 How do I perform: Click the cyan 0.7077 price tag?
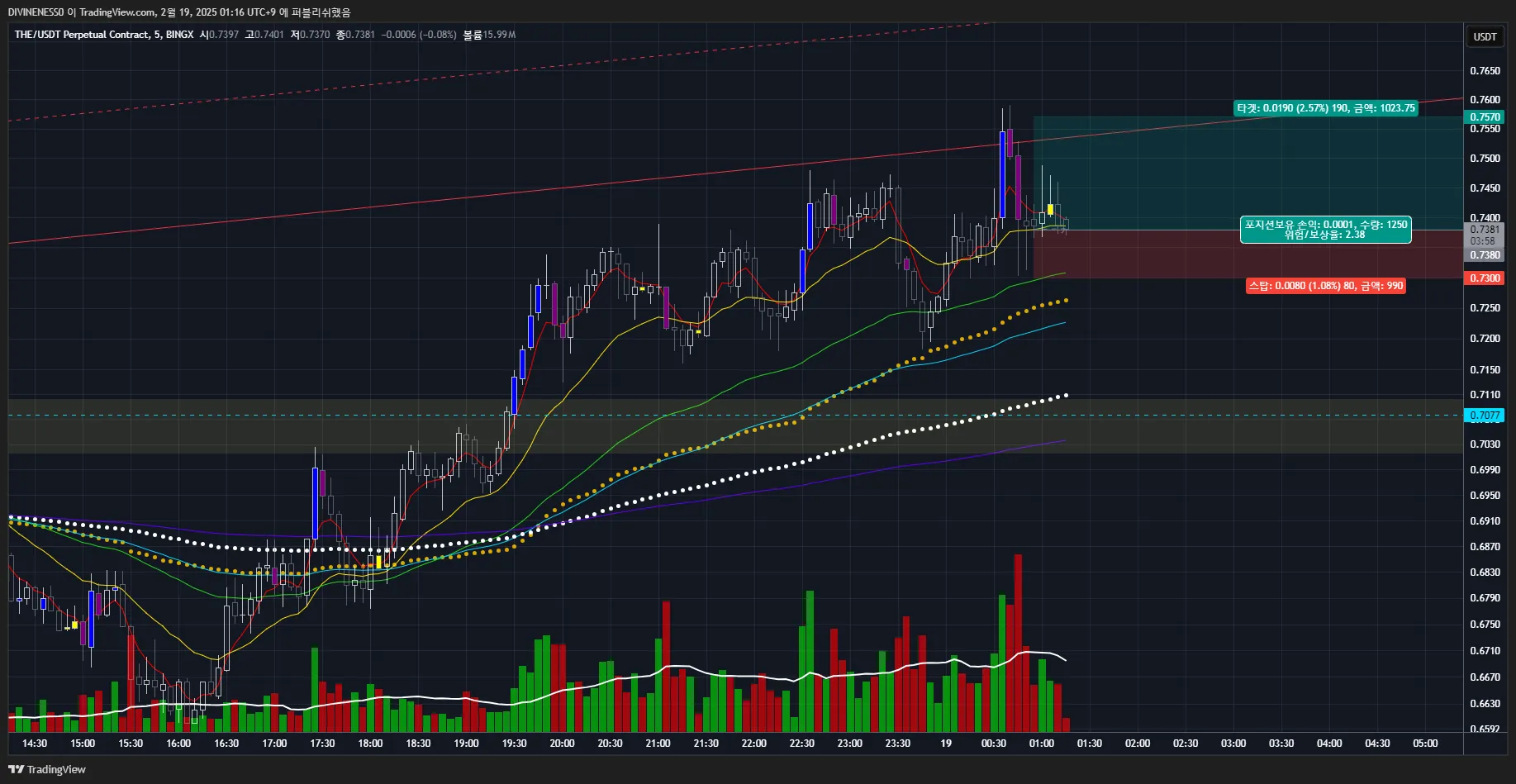[1485, 416]
